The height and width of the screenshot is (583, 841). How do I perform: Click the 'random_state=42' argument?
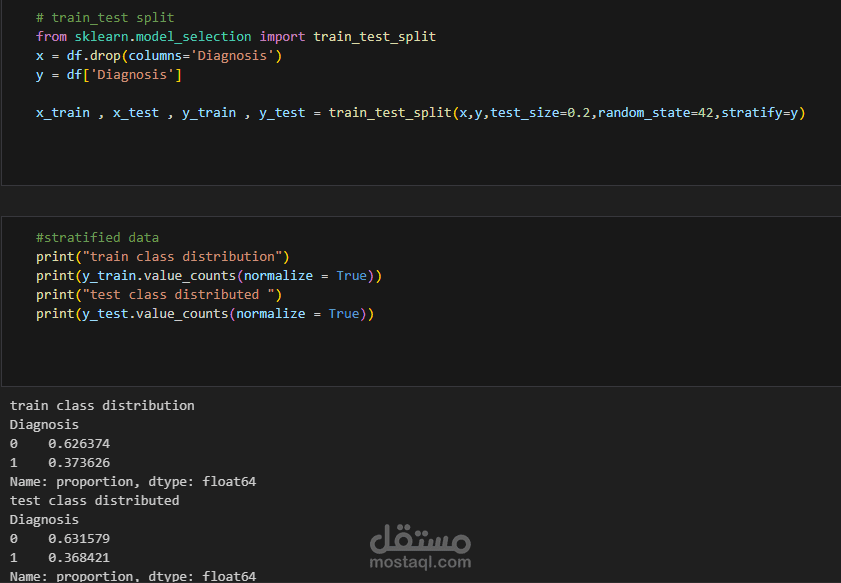[x=655, y=113]
